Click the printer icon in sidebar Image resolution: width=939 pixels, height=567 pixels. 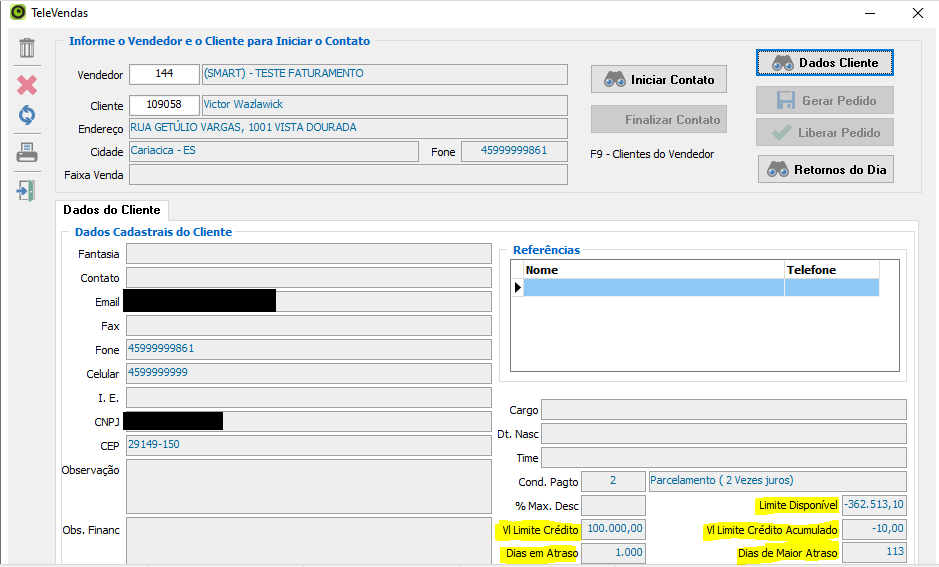27,153
